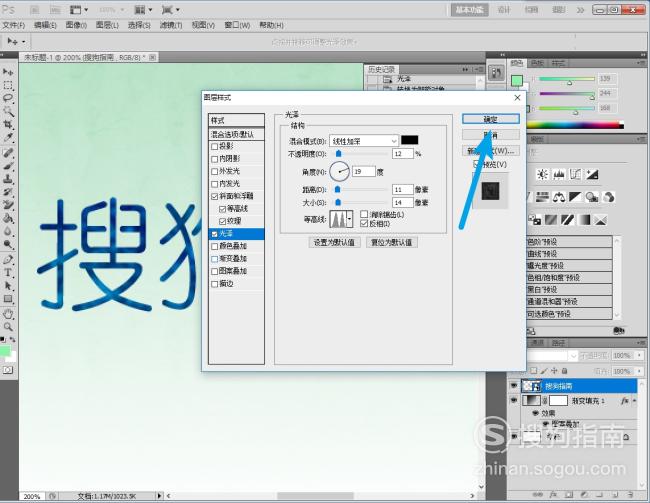Select the Zoom magnifier tool
The width and height of the screenshot is (650, 503).
pos(8,327)
